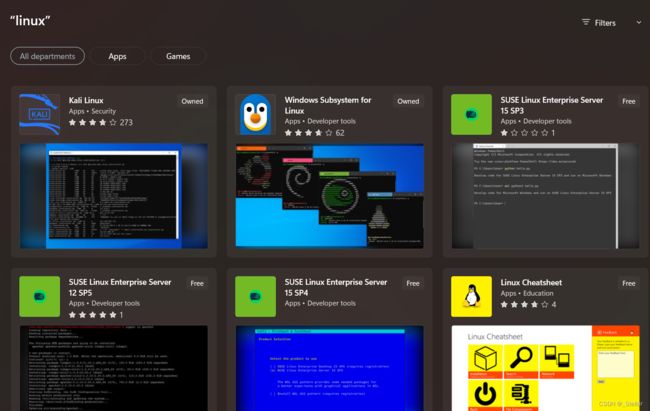Open Kali Linux terminal screenshot thumbnail
The image size is (650, 411).
(114, 196)
